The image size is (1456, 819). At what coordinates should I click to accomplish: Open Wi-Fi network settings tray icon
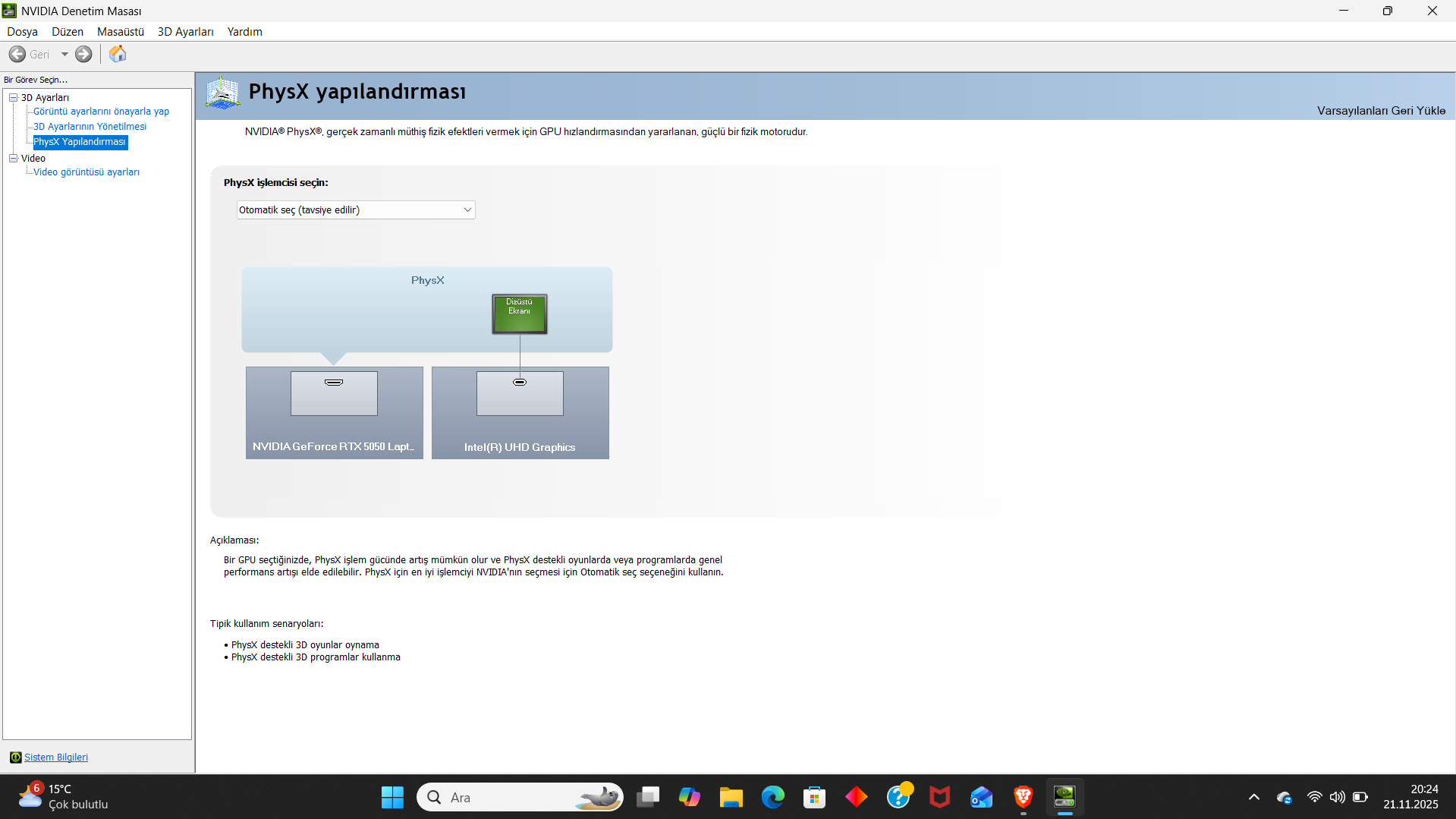coord(1315,797)
